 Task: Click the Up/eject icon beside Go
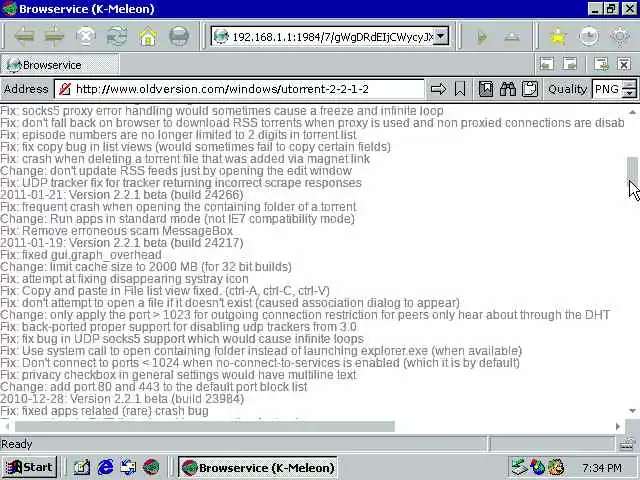point(511,37)
